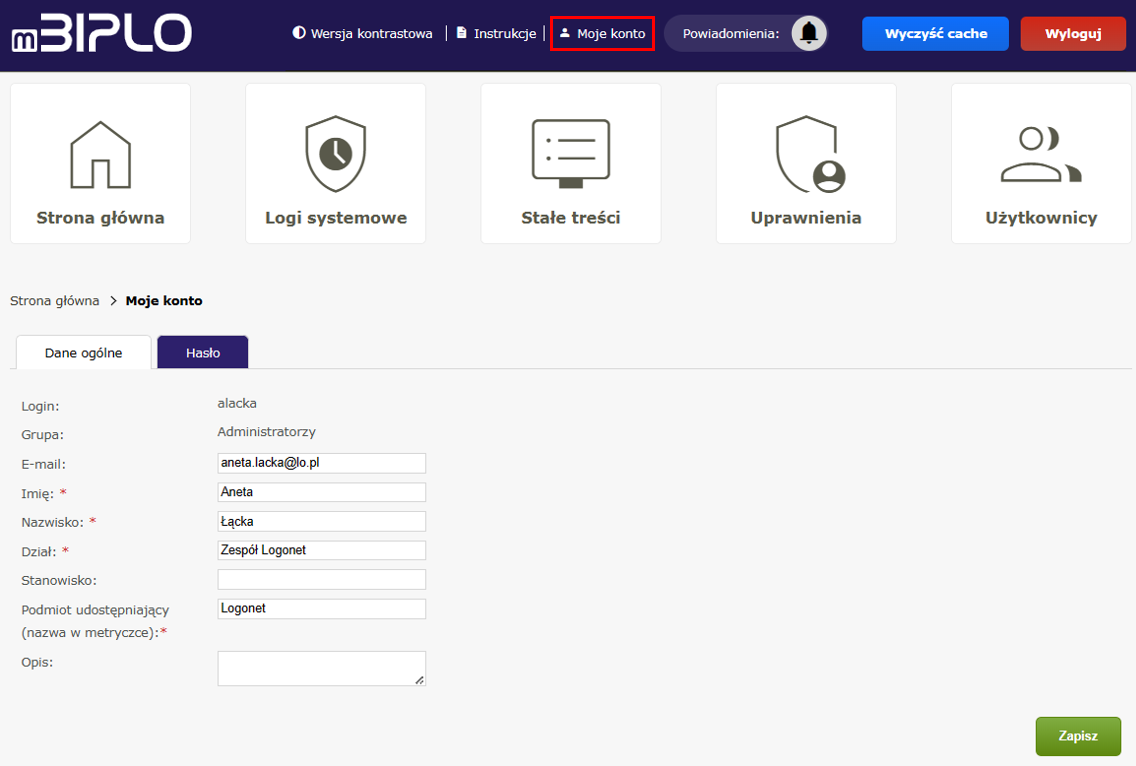Focus the Nazwisko input field
Viewport: 1136px width, 766px height.
tap(321, 521)
